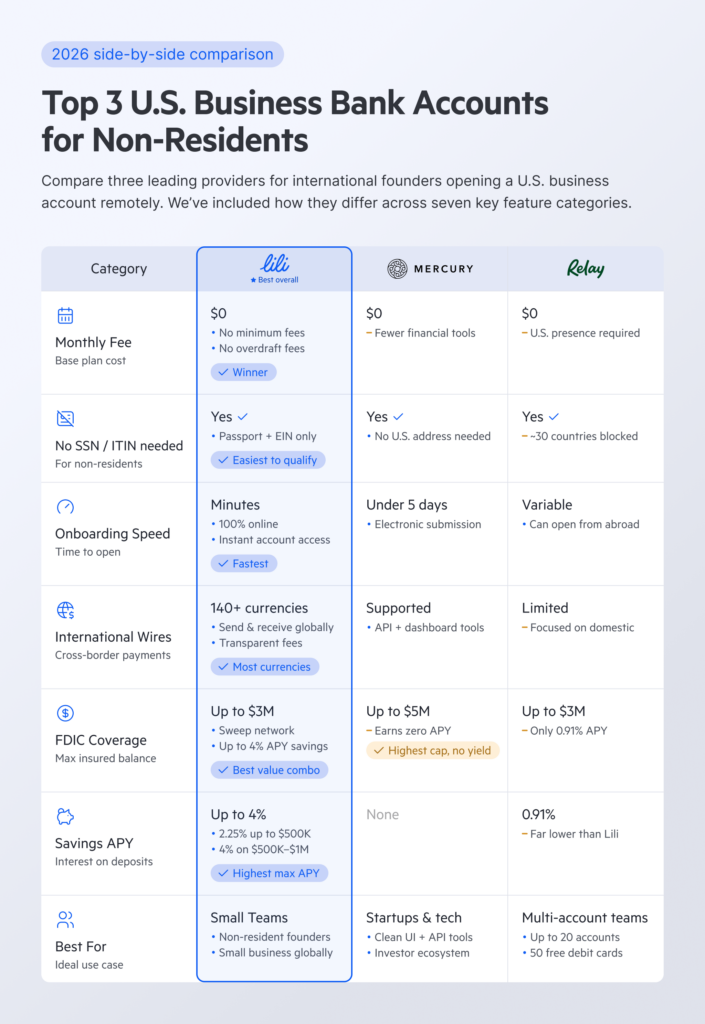Click 'Far lower than Lili' text

pyautogui.click(x=574, y=834)
